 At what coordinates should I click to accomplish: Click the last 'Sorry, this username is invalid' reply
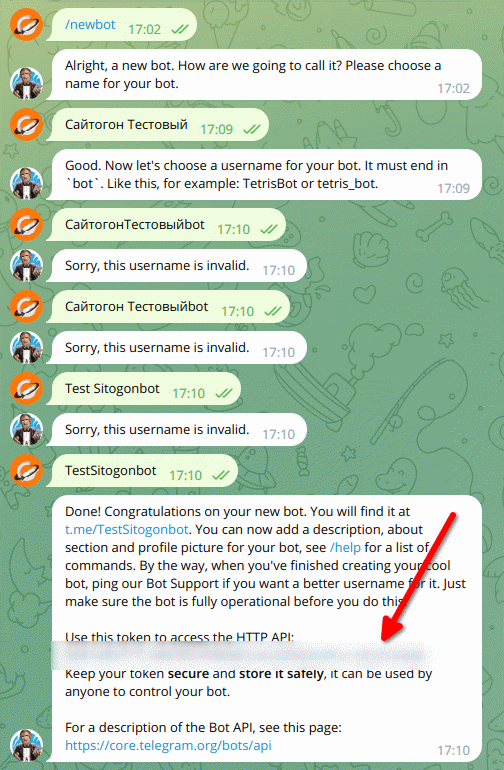click(177, 430)
